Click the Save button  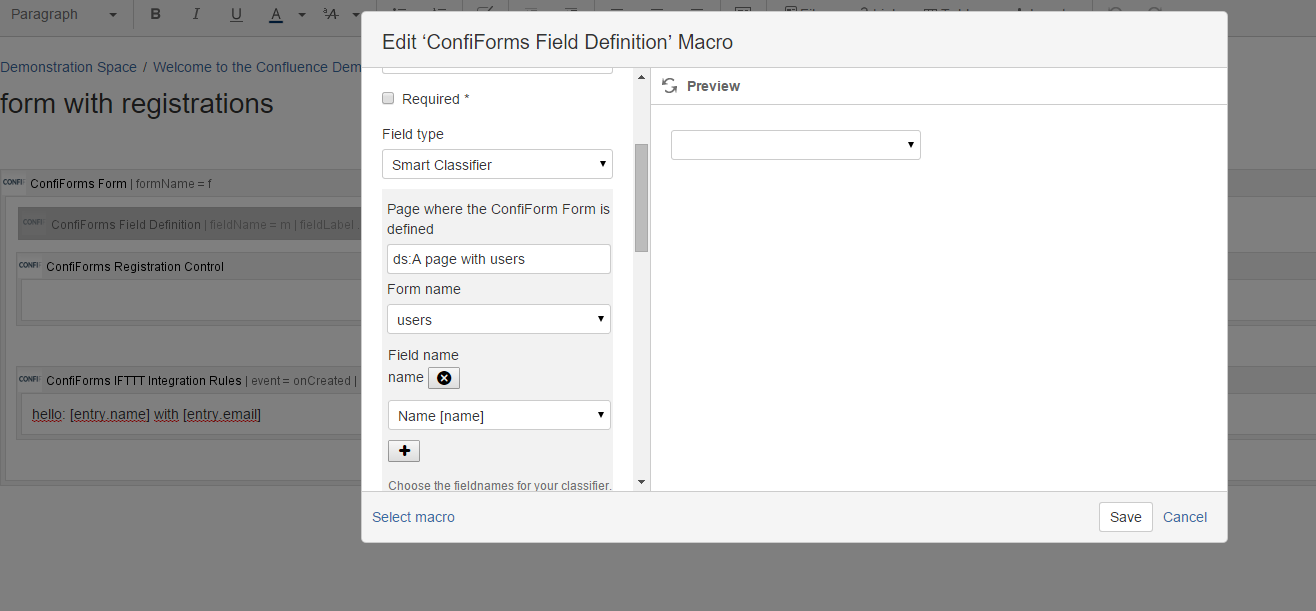click(1125, 517)
